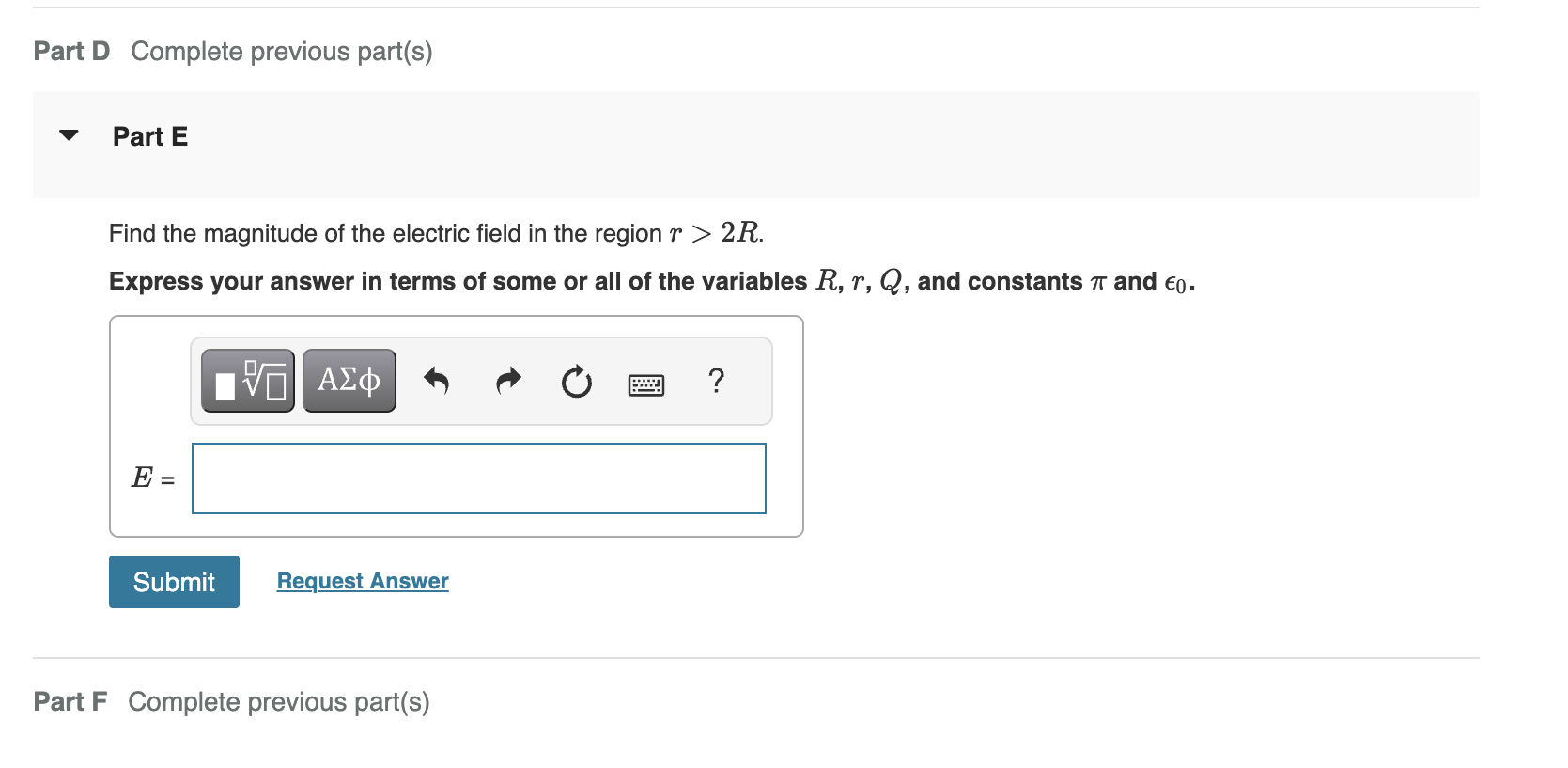Click inside the E = answer box
1568x768 pixels.
pos(477,478)
